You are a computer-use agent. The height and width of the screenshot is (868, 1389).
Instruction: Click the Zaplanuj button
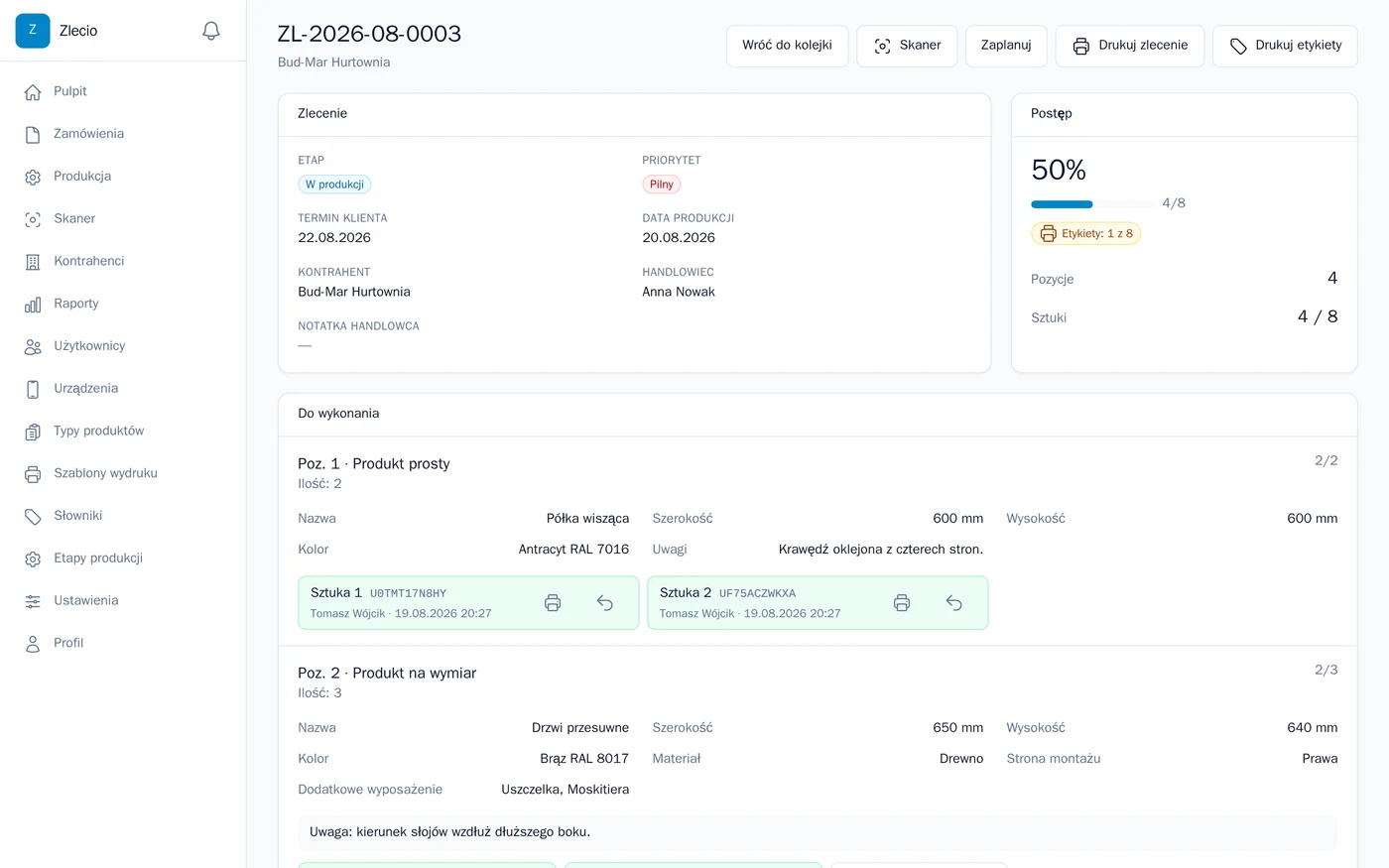pos(1006,46)
